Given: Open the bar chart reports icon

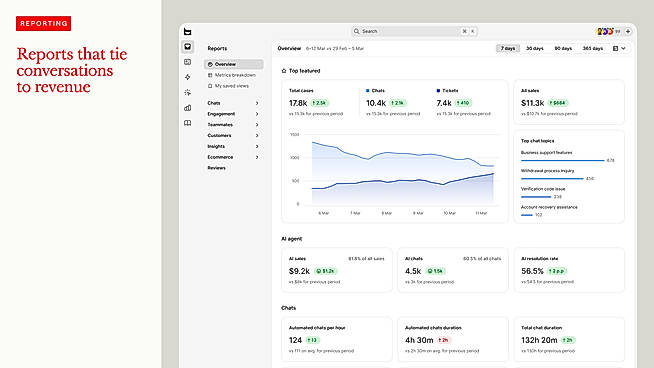Looking at the screenshot, I should (x=188, y=108).
